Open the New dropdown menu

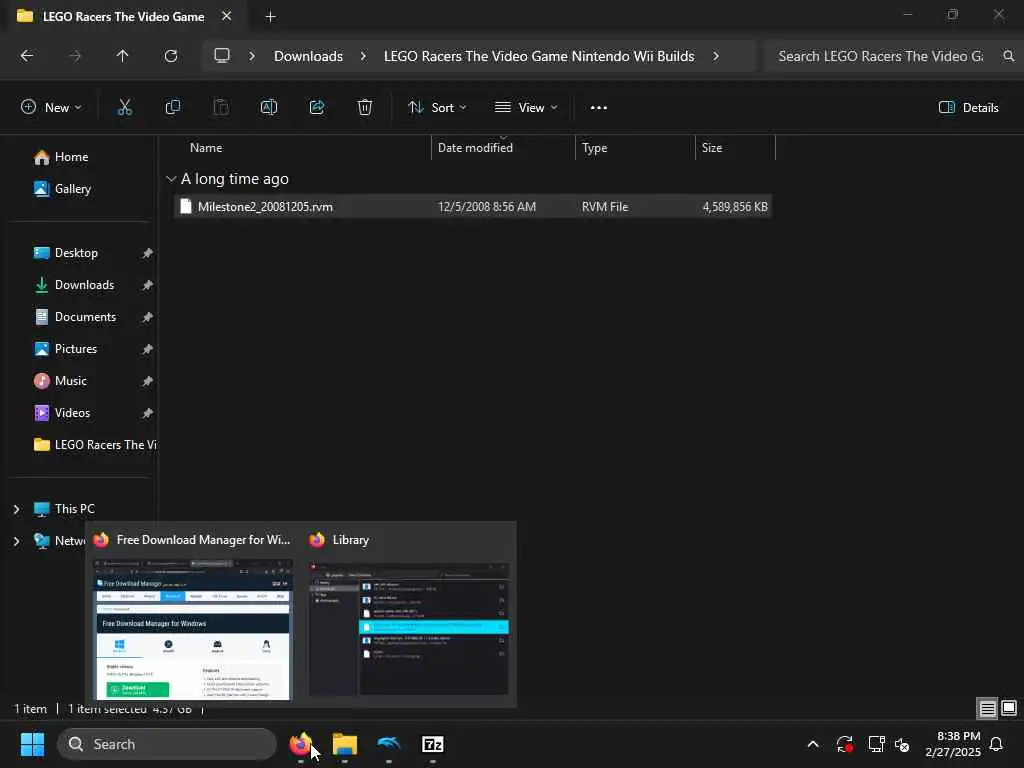click(51, 108)
